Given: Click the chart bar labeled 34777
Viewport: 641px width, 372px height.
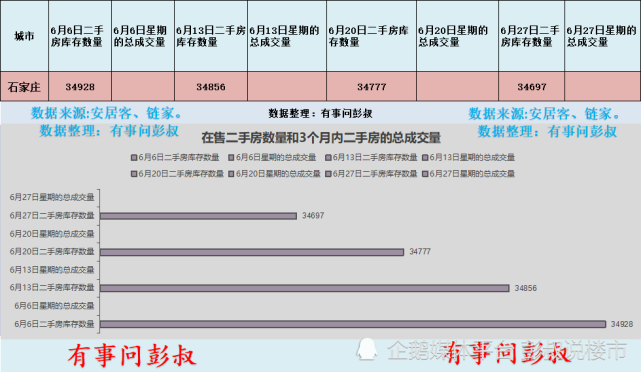Looking at the screenshot, I should (x=252, y=252).
